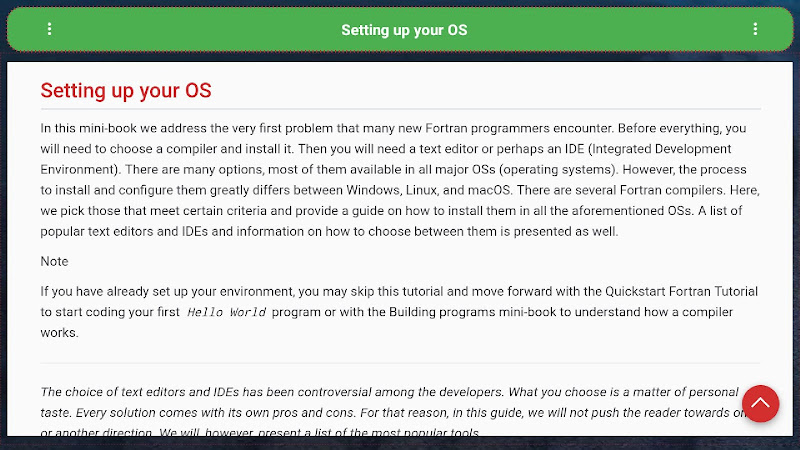Click the green header title text
Screen dimensions: 800x450
pyautogui.click(x=404, y=30)
